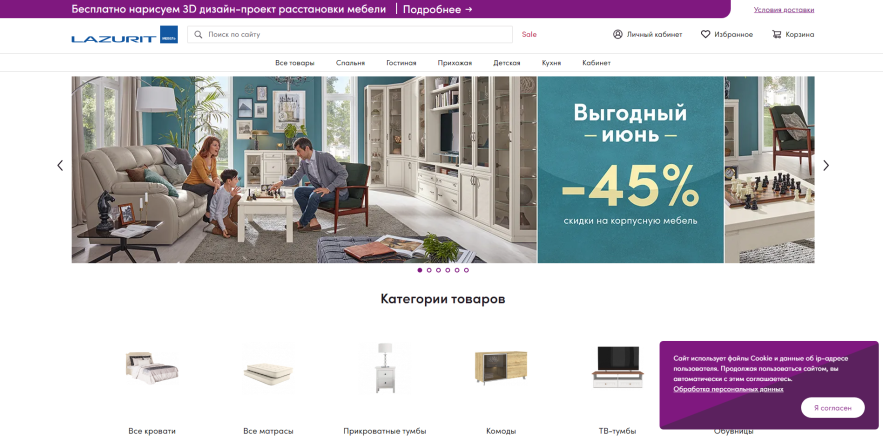This screenshot has width=883, height=436.
Task: Open Условия доставки link
Action: point(784,10)
